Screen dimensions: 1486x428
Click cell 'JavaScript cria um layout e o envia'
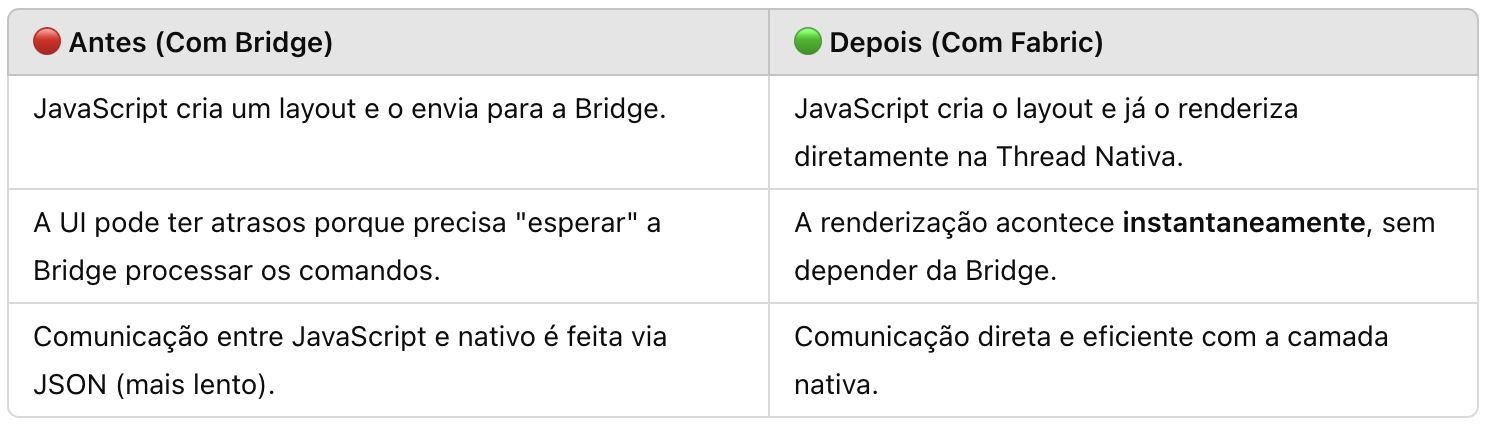(388, 132)
